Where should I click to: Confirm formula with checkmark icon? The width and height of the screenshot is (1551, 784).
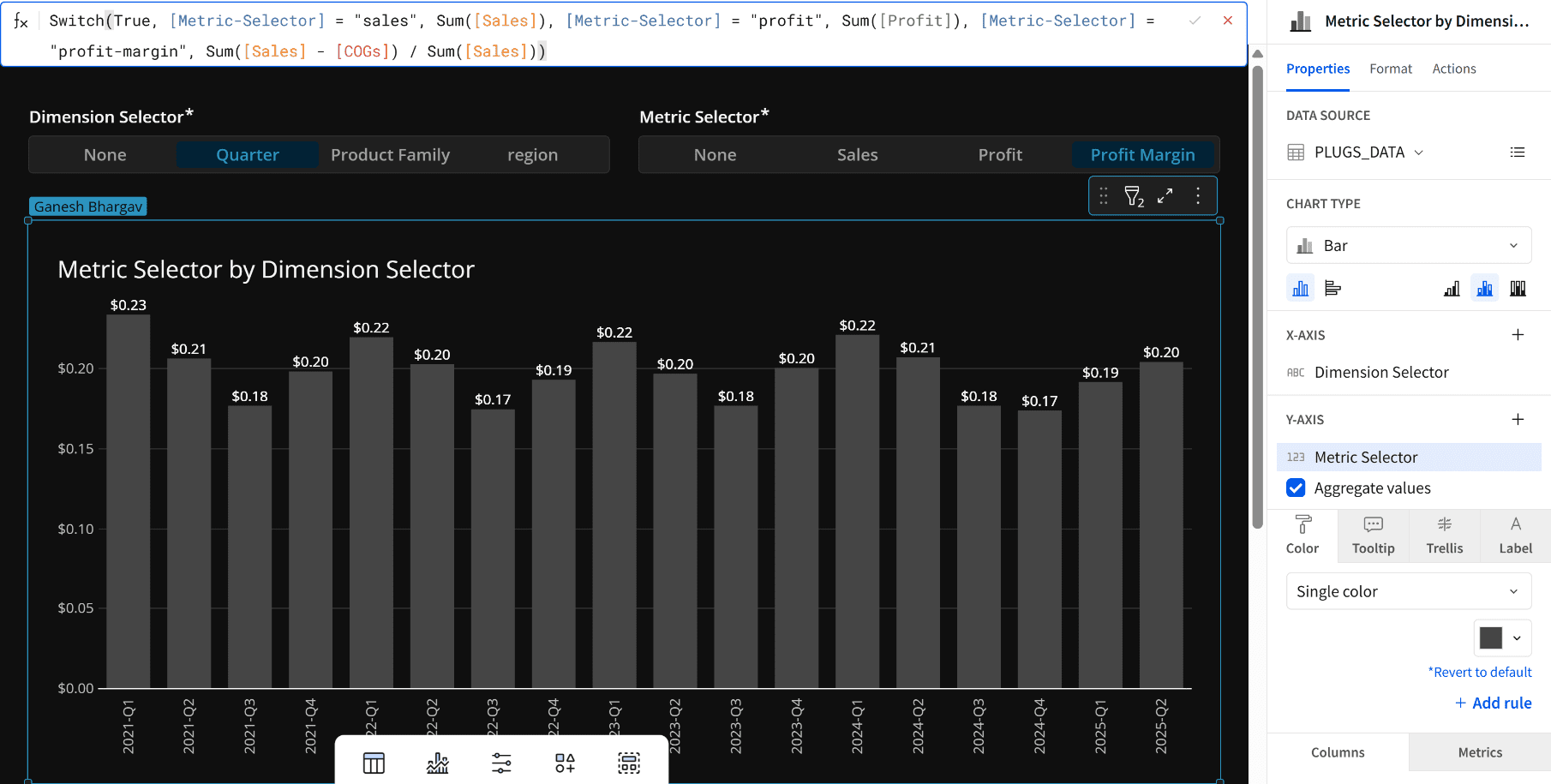[1195, 21]
